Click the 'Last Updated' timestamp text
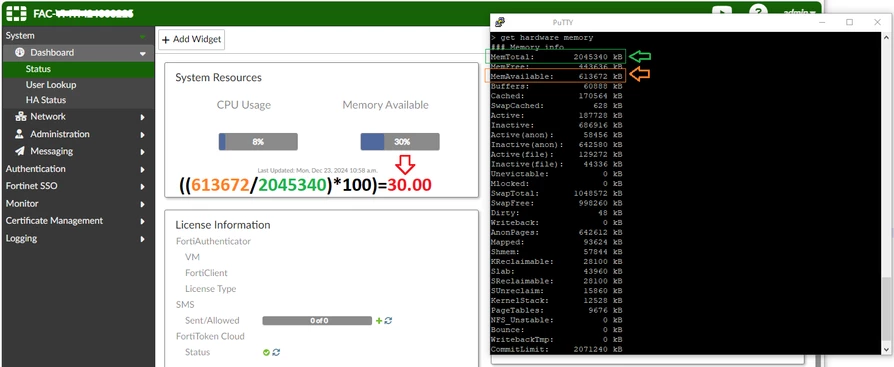Screen dimensions: 894x367 [x=318, y=170]
